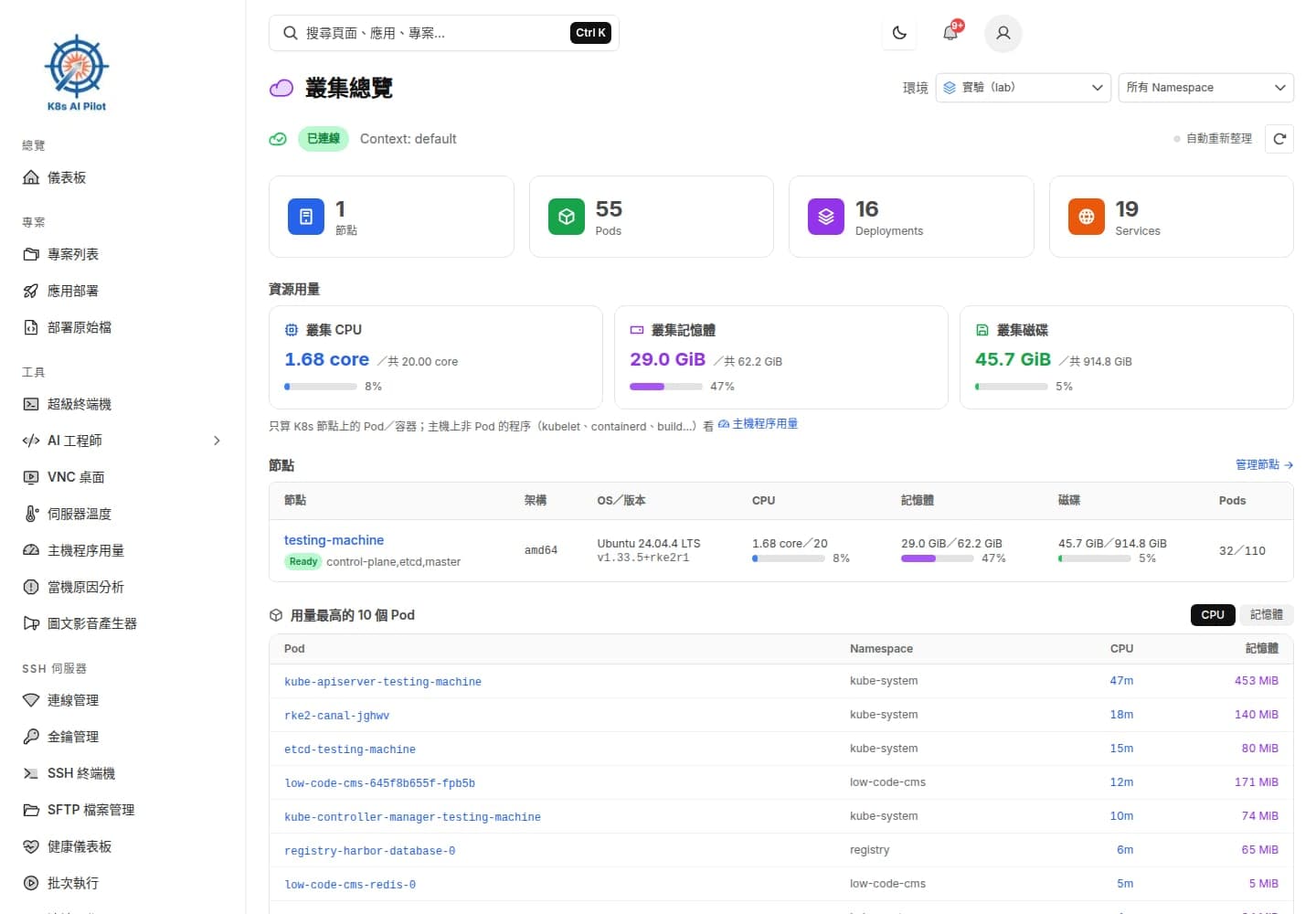Switch top pods view to CPU

click(1213, 615)
